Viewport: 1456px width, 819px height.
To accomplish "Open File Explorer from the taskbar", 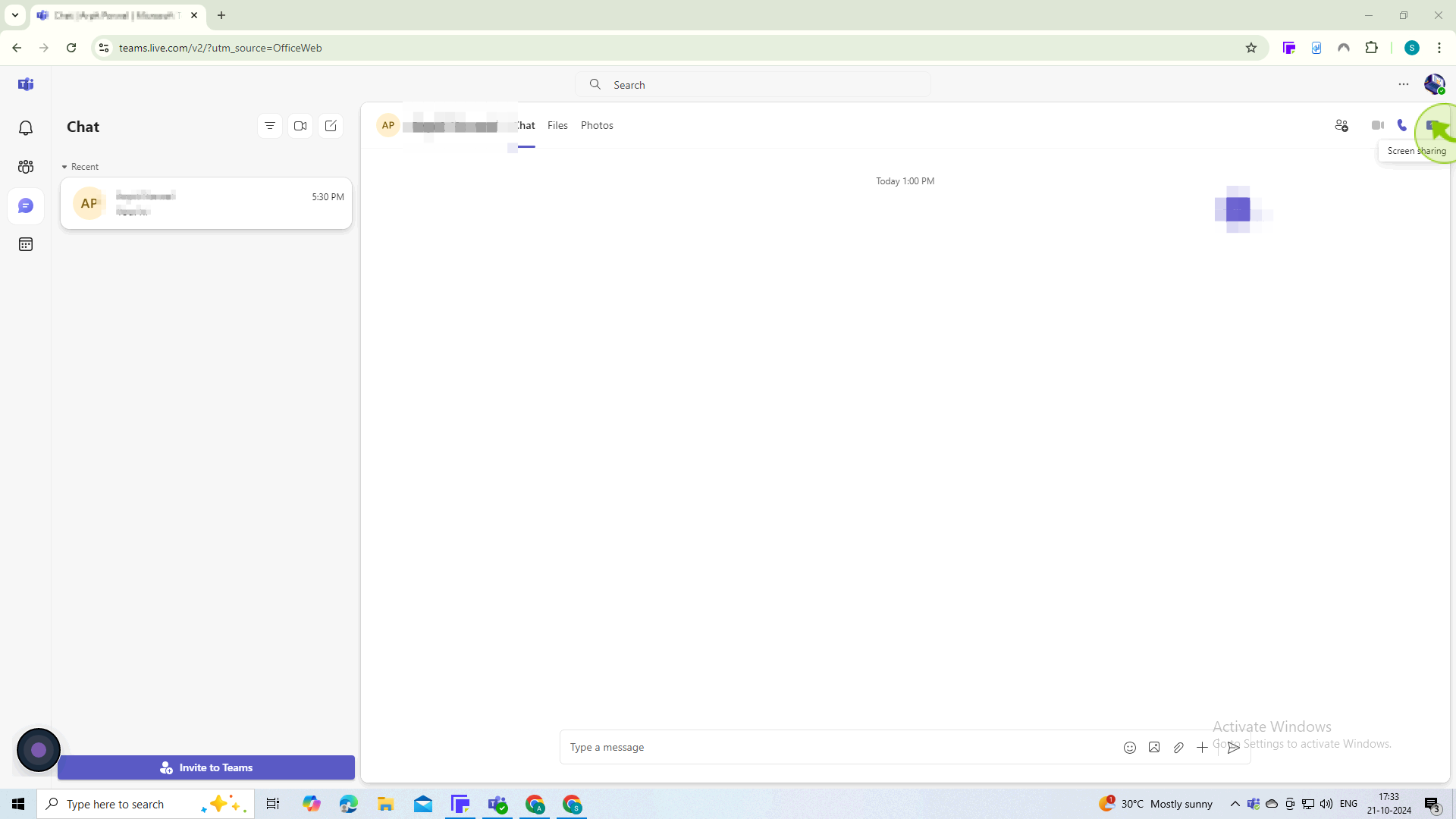I will click(386, 804).
